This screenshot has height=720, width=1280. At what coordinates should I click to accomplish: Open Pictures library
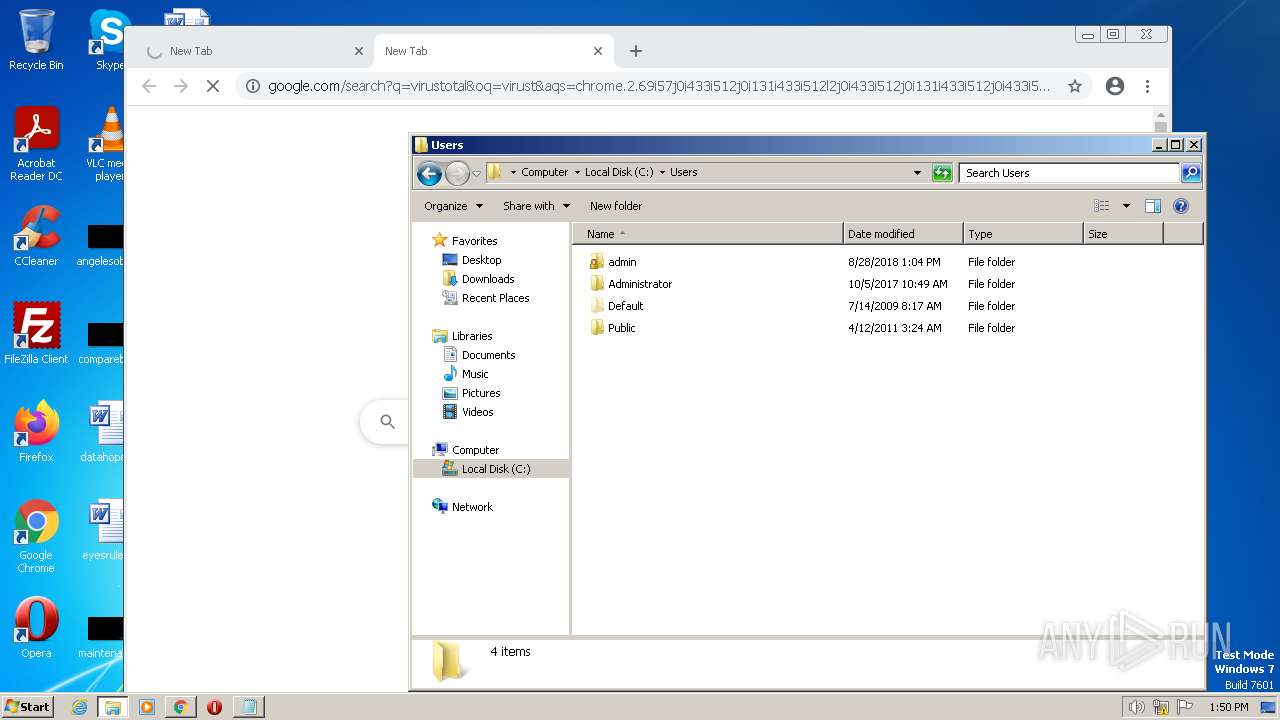tap(472, 393)
